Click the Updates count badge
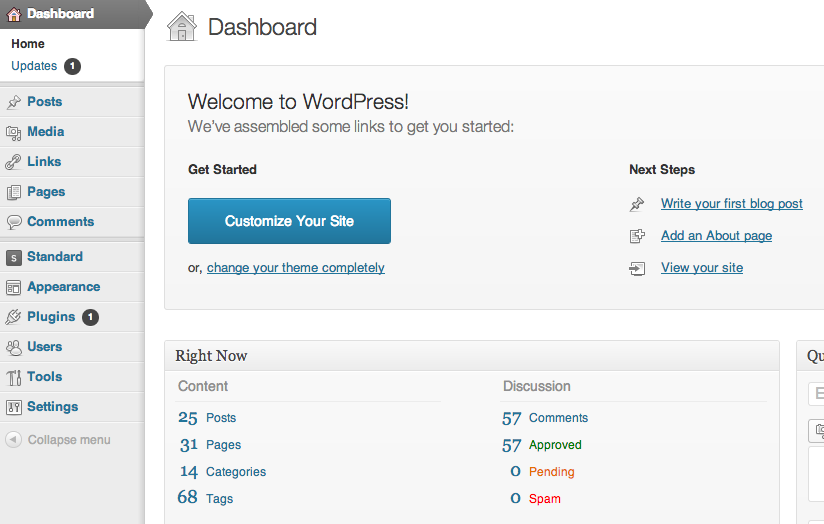The image size is (824, 524). 73,66
